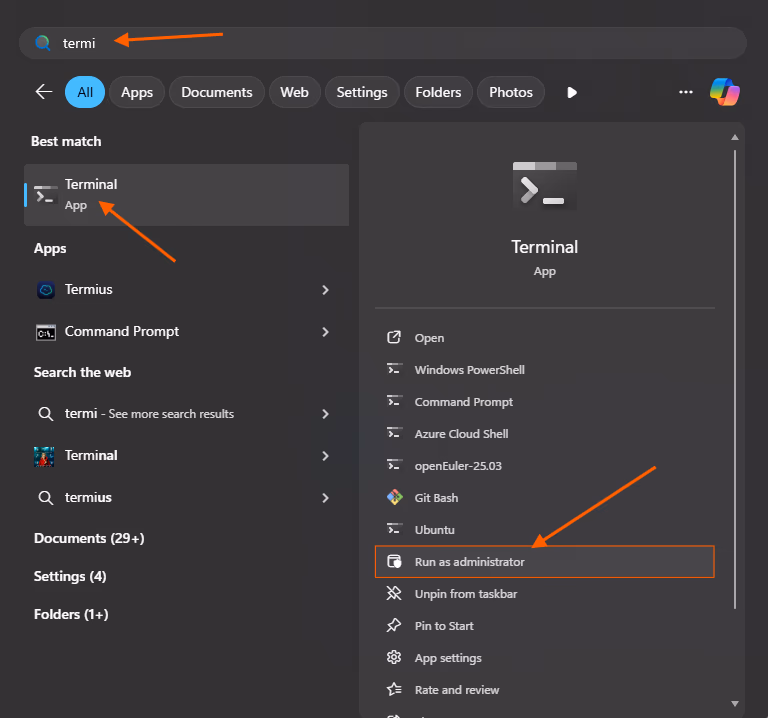768x718 pixels.
Task: Choose Run as administrator
Action: pos(545,562)
